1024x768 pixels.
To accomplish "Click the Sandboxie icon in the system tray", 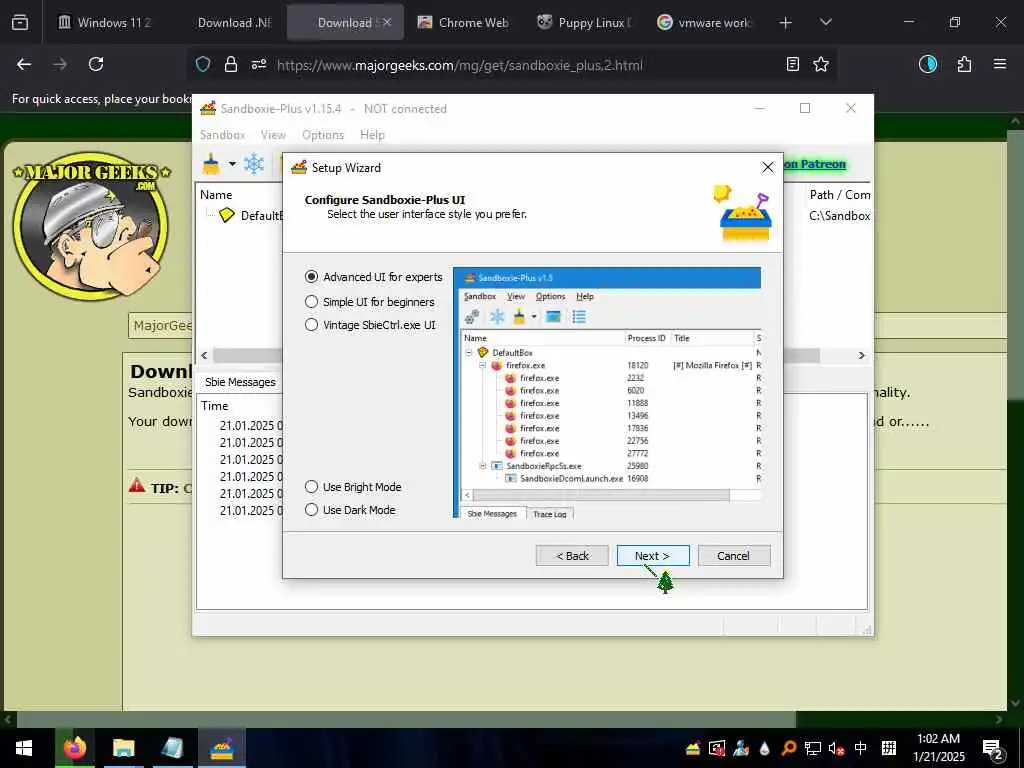I will 693,748.
